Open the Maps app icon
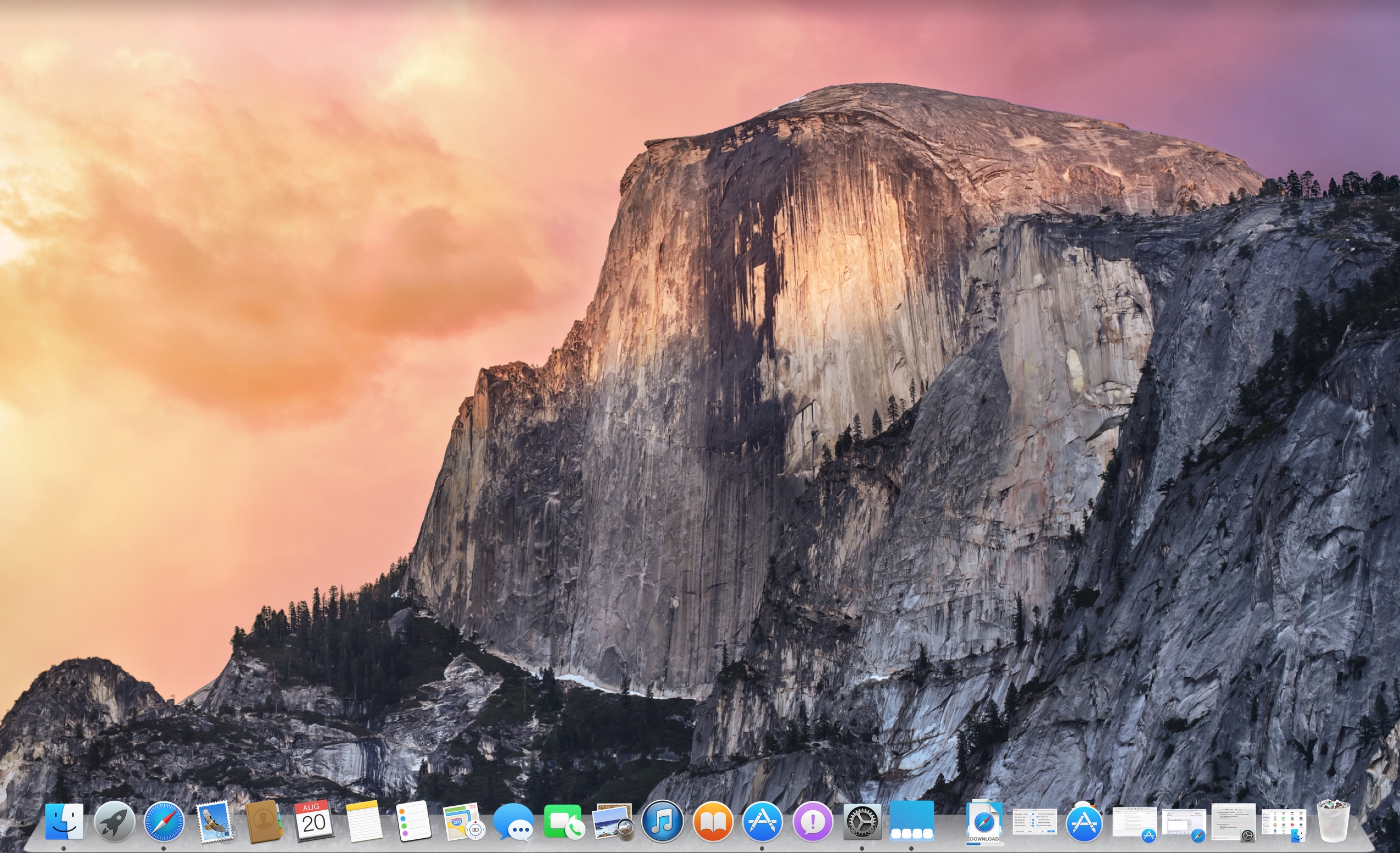1400x853 pixels. click(x=463, y=821)
